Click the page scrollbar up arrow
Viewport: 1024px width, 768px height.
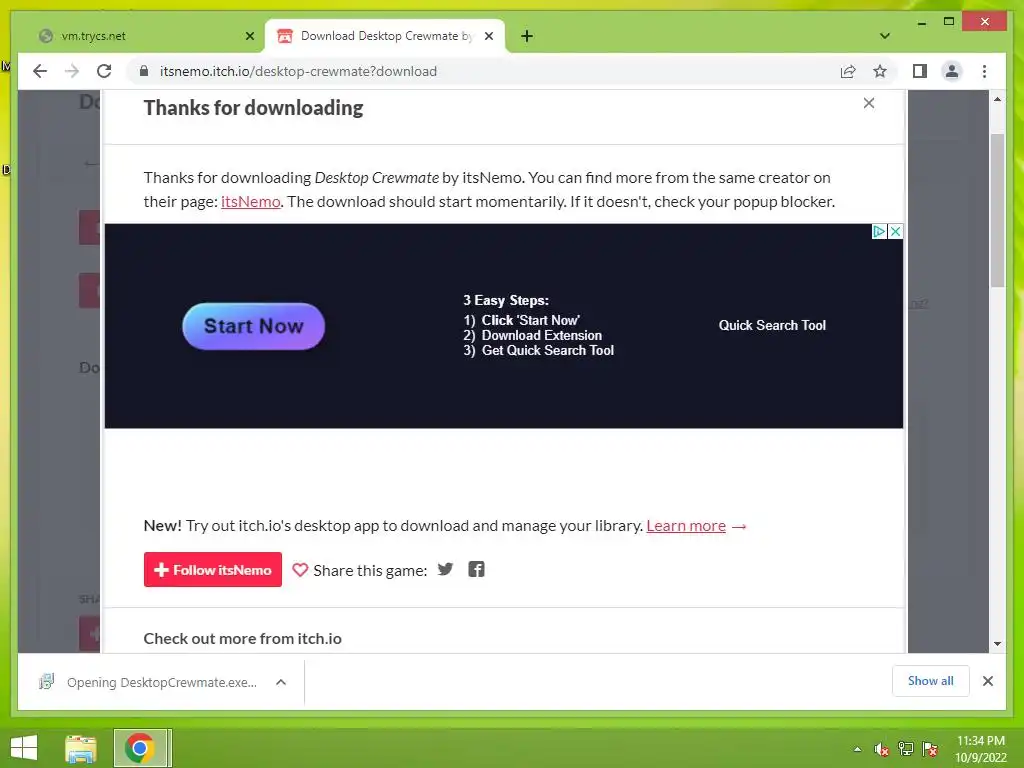[x=997, y=99]
